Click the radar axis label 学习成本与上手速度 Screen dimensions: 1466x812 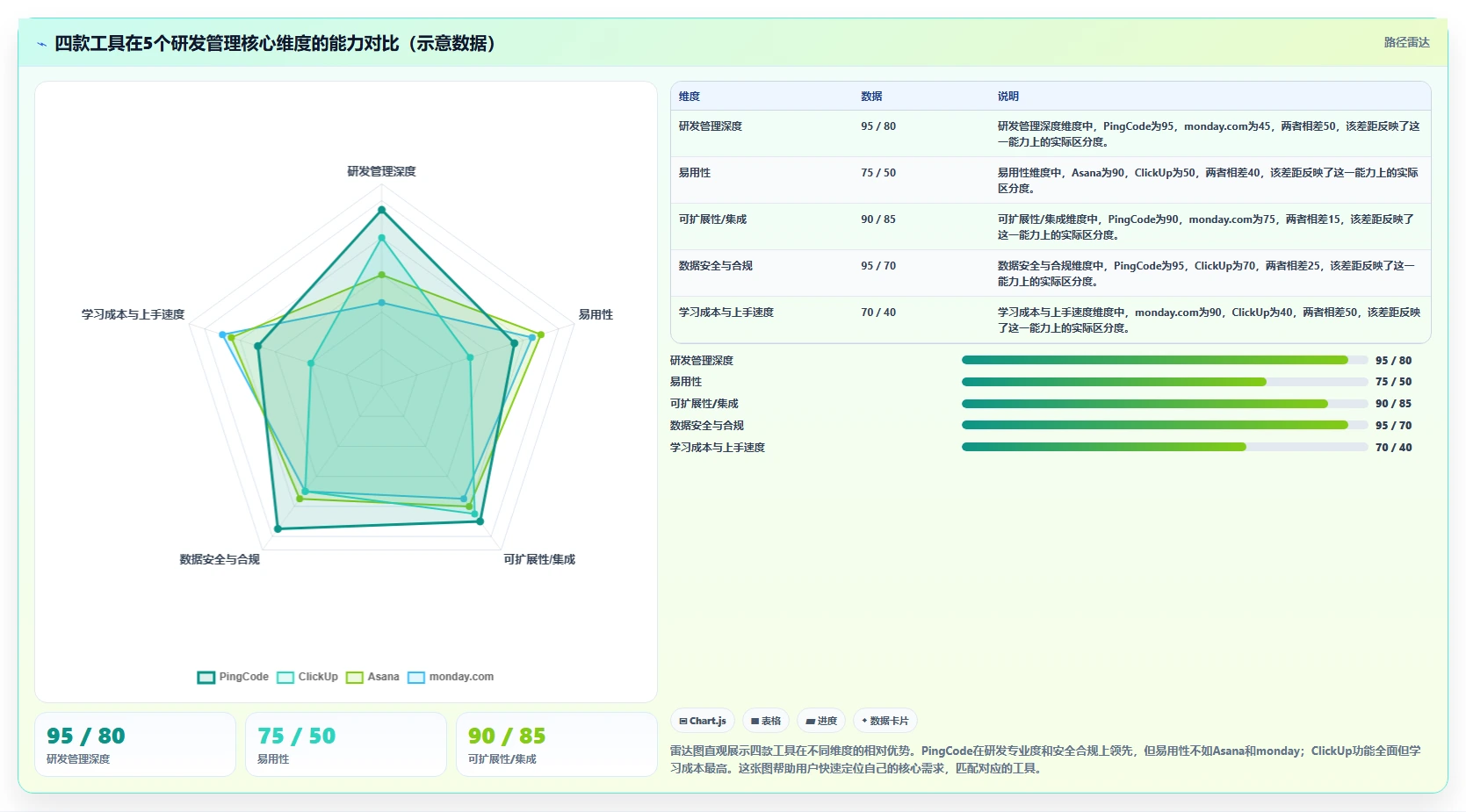[133, 314]
